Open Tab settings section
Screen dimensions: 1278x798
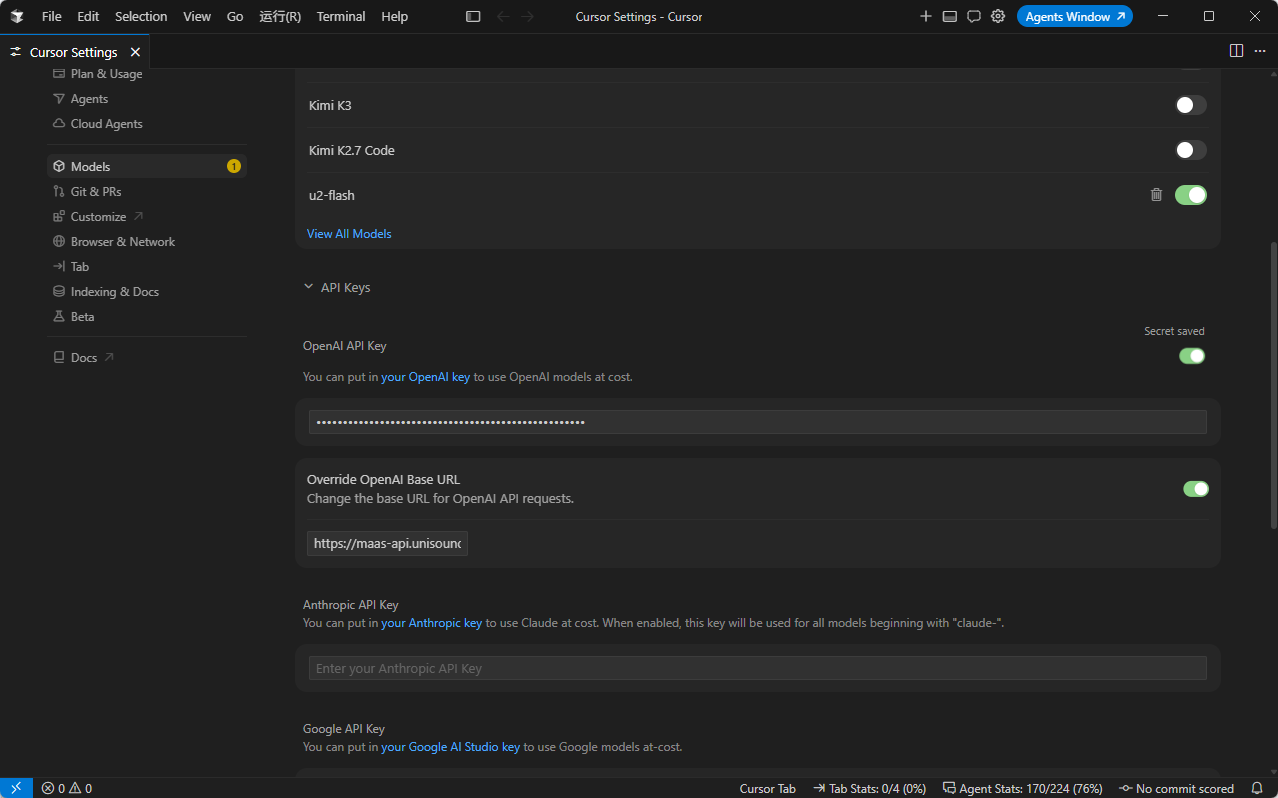[x=147, y=267]
